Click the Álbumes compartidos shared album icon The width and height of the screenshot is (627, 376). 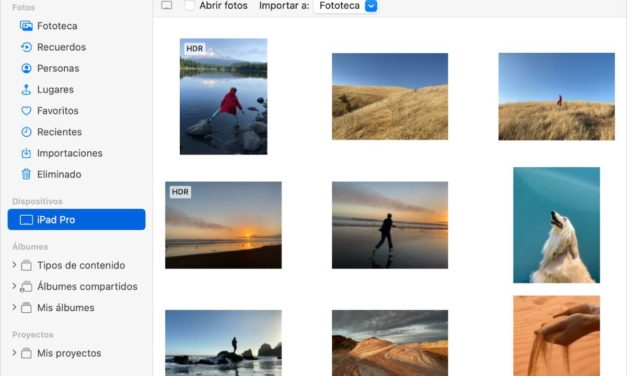coord(26,287)
